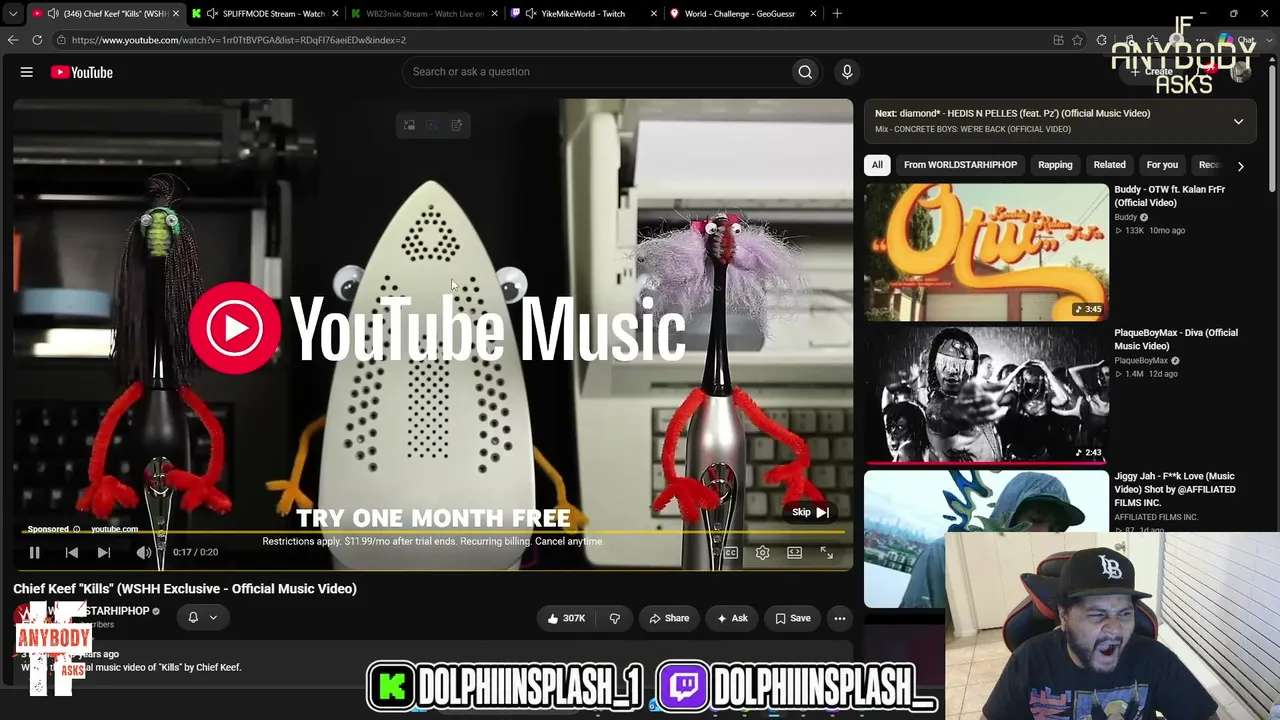The image size is (1280, 720).
Task: Jump to the previous video in playlist
Action: 72,552
